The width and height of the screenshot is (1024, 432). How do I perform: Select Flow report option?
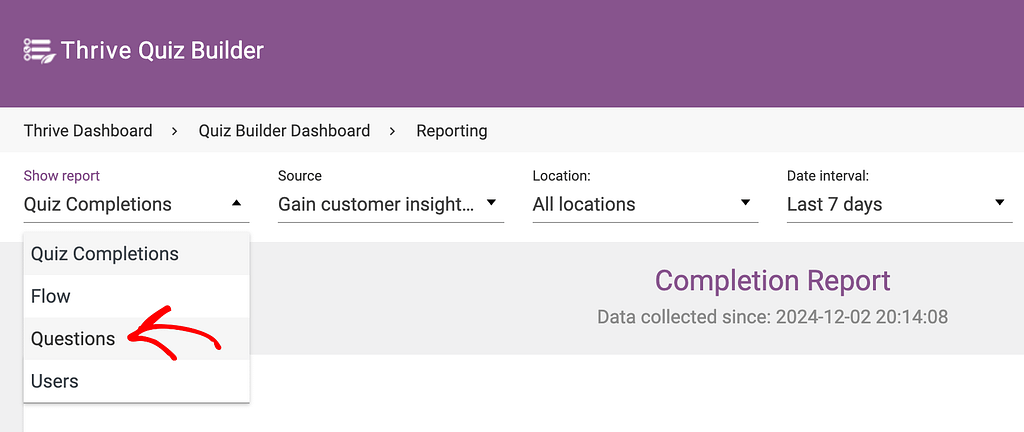136,296
